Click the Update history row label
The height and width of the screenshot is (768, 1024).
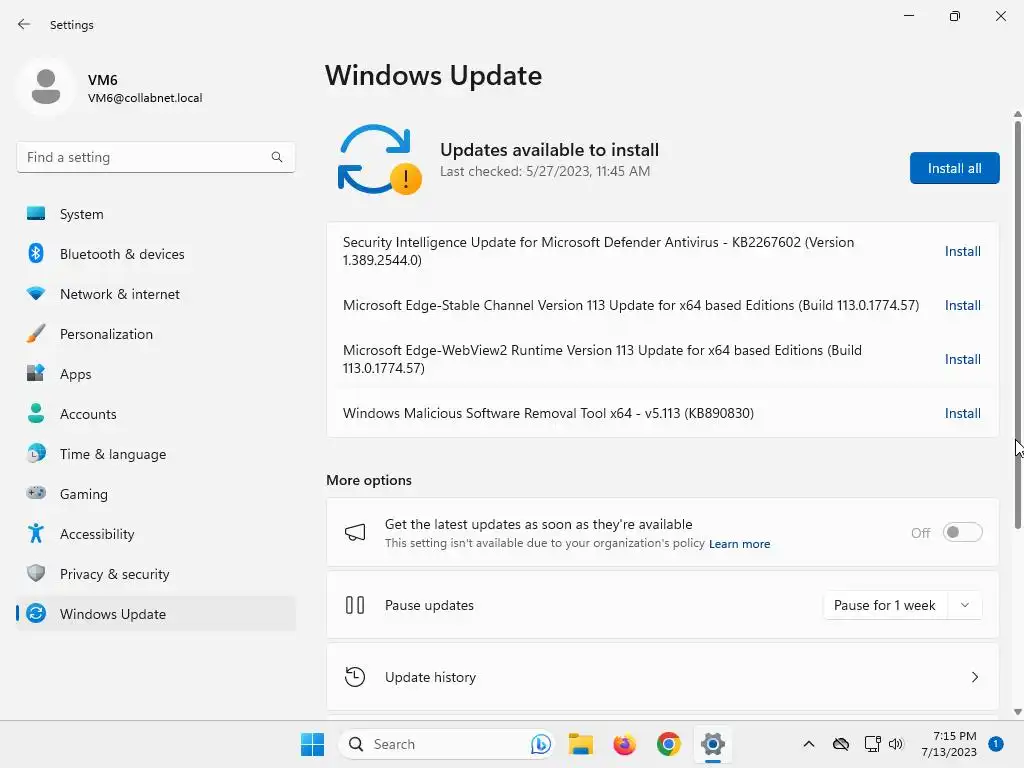(x=430, y=677)
